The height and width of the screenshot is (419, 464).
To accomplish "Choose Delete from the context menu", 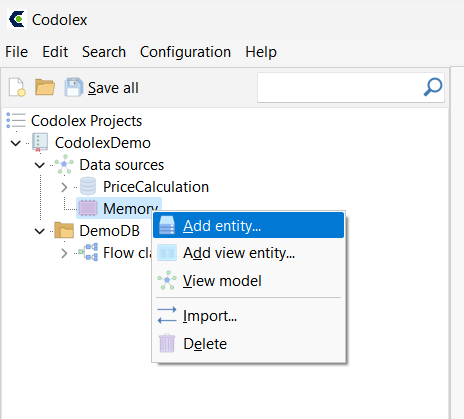I will (x=248, y=343).
